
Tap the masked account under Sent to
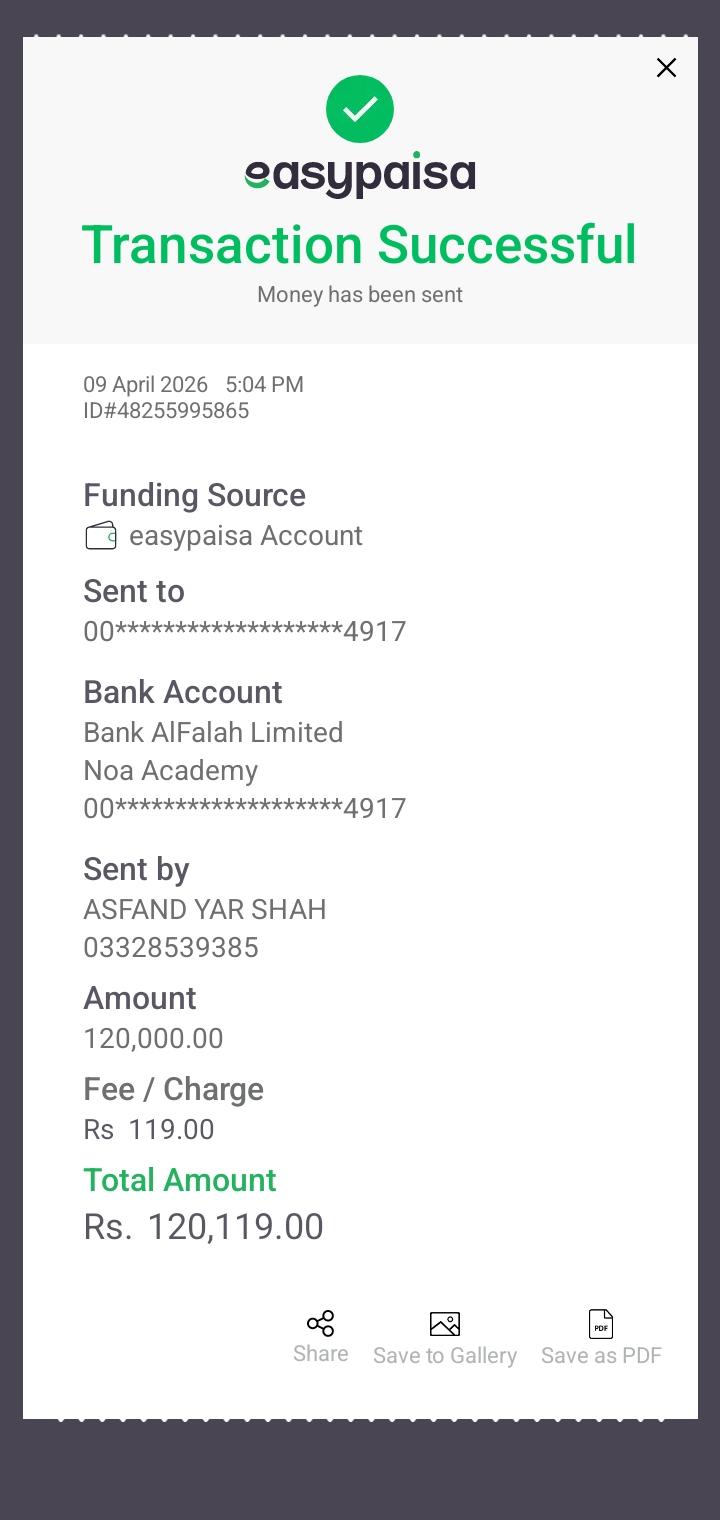[x=245, y=632]
